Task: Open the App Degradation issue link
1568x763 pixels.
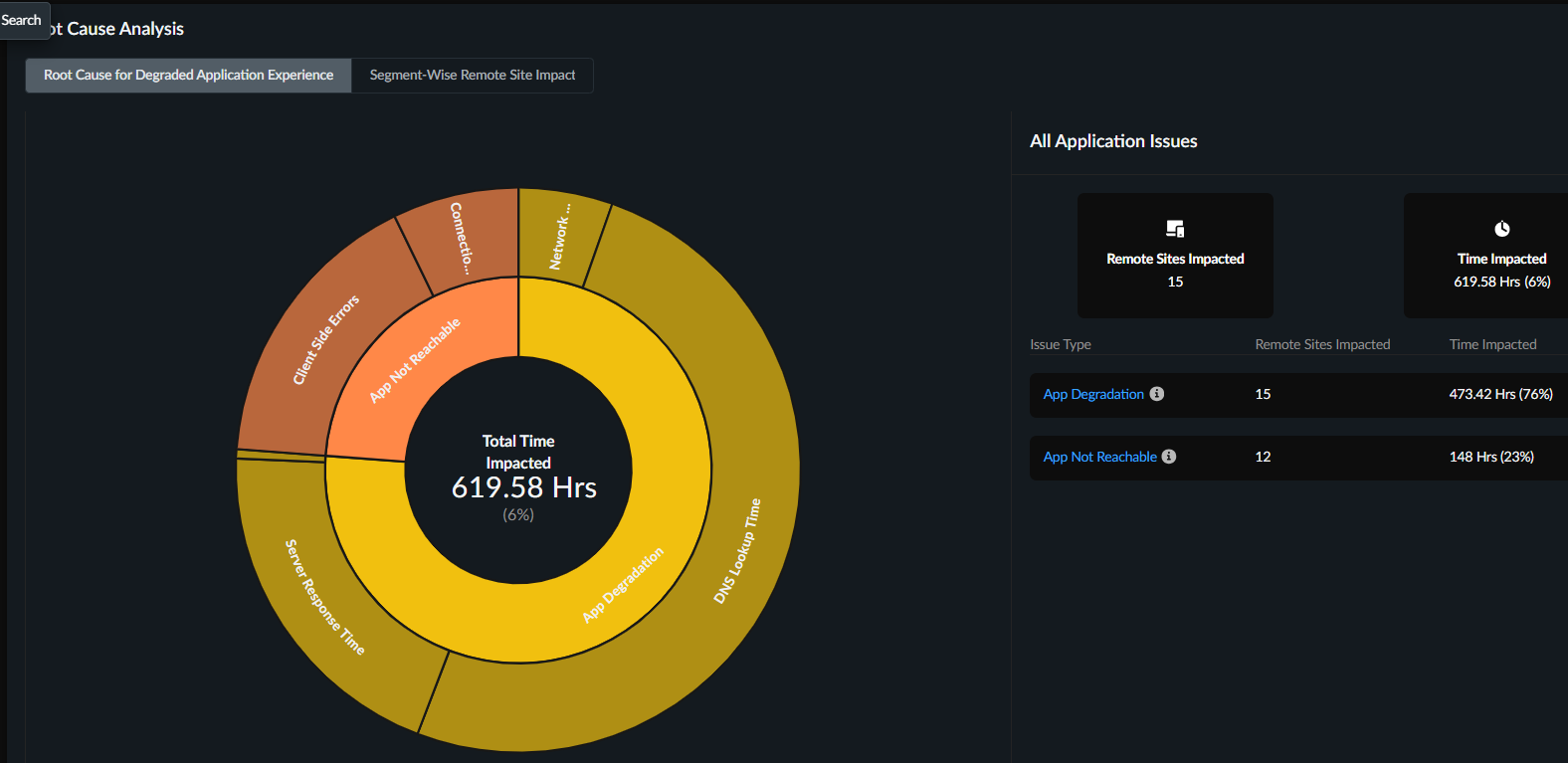Action: click(1093, 394)
